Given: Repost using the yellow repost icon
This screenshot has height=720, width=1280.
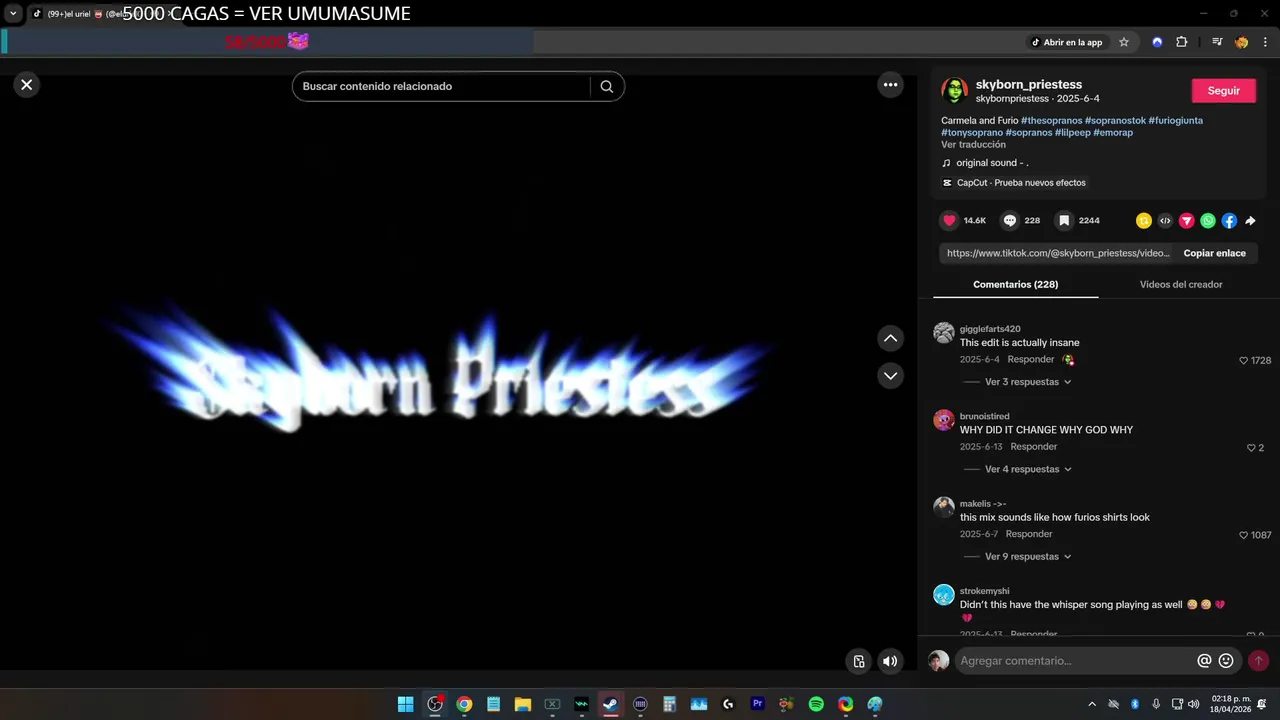Looking at the screenshot, I should 1144,221.
